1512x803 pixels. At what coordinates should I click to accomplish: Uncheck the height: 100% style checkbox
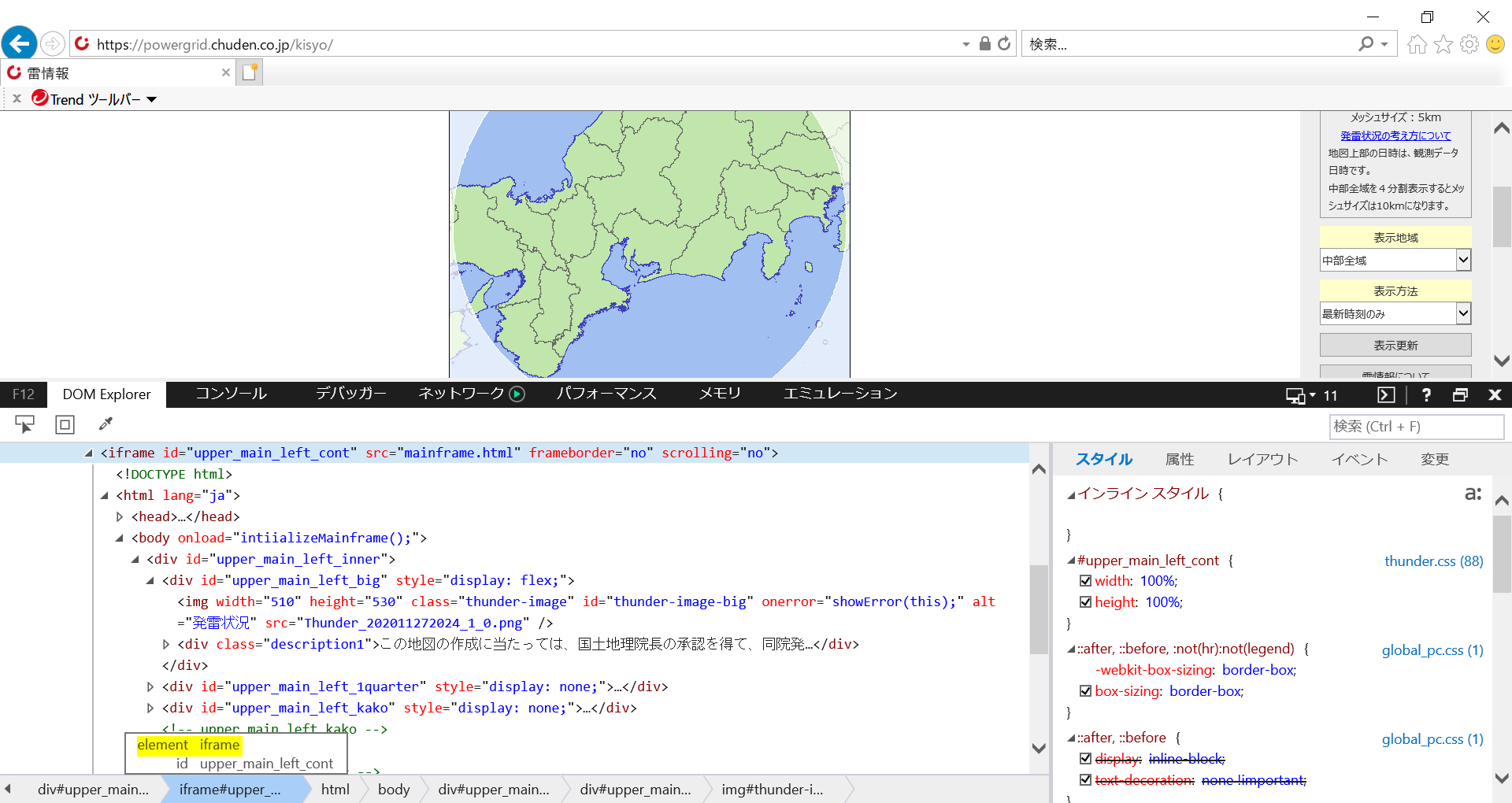pyautogui.click(x=1085, y=602)
